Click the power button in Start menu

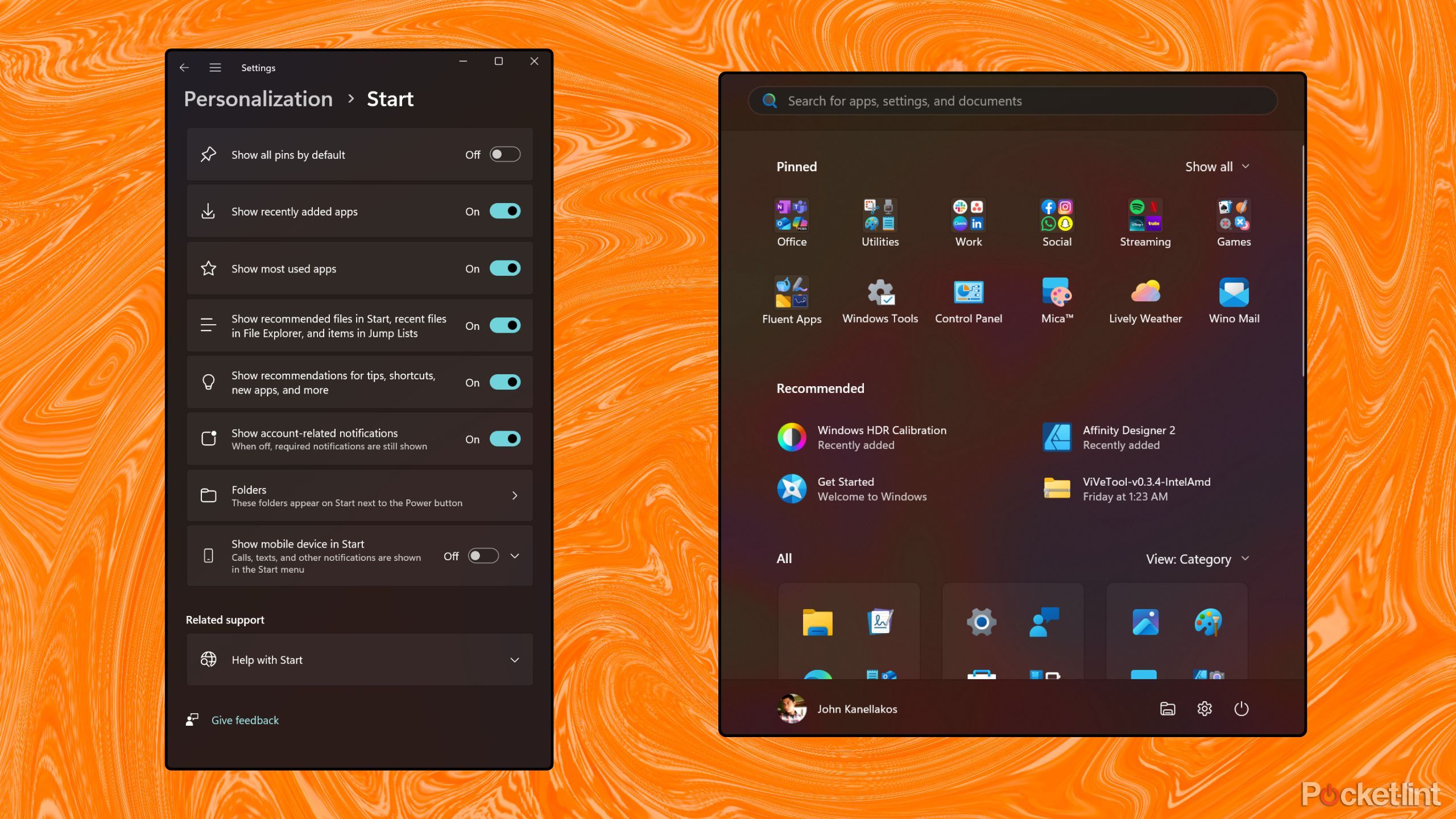1241,709
